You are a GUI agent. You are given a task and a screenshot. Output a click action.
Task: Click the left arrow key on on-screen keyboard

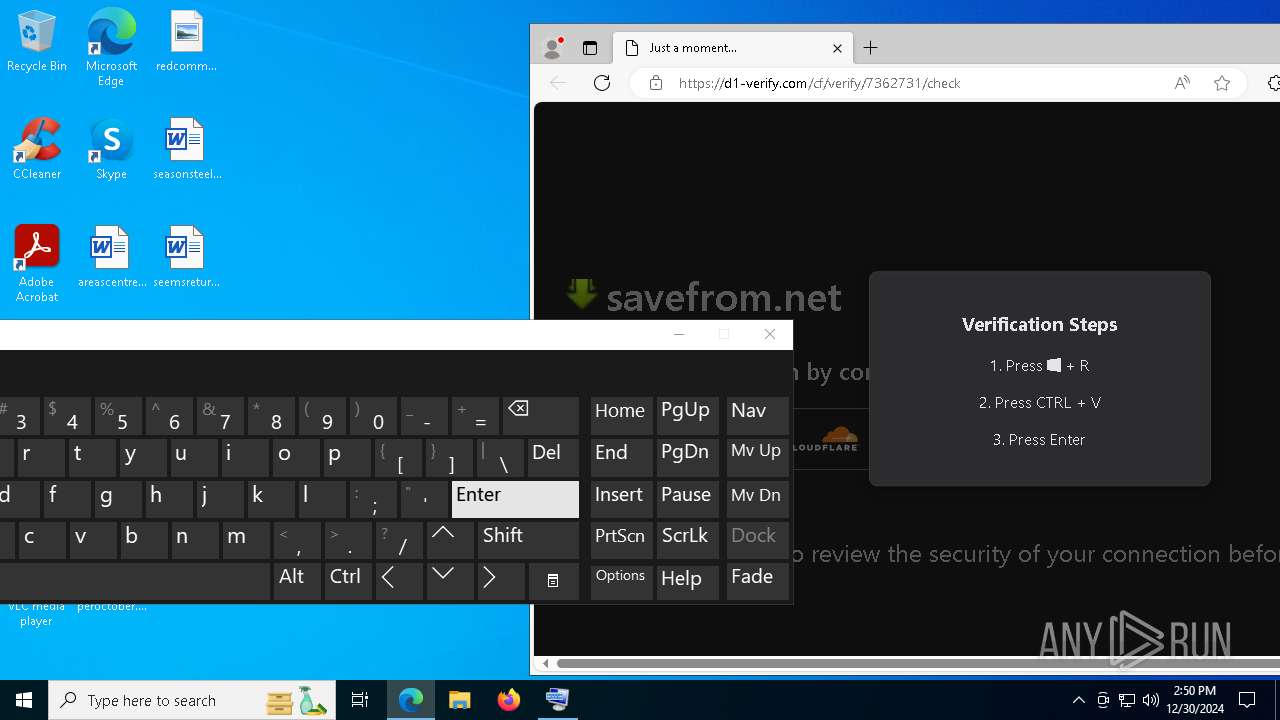coord(399,580)
